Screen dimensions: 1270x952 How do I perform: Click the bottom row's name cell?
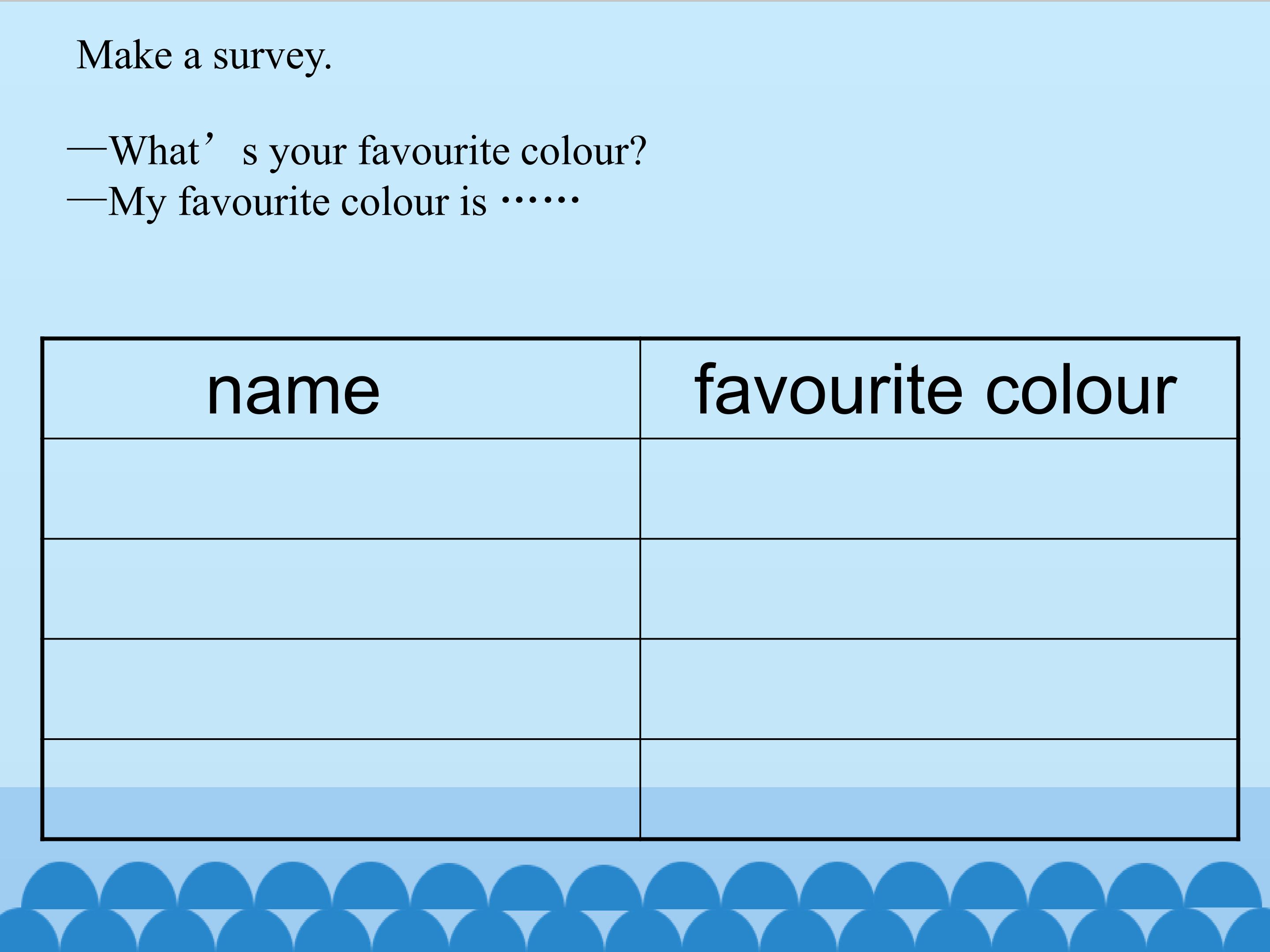[341, 788]
